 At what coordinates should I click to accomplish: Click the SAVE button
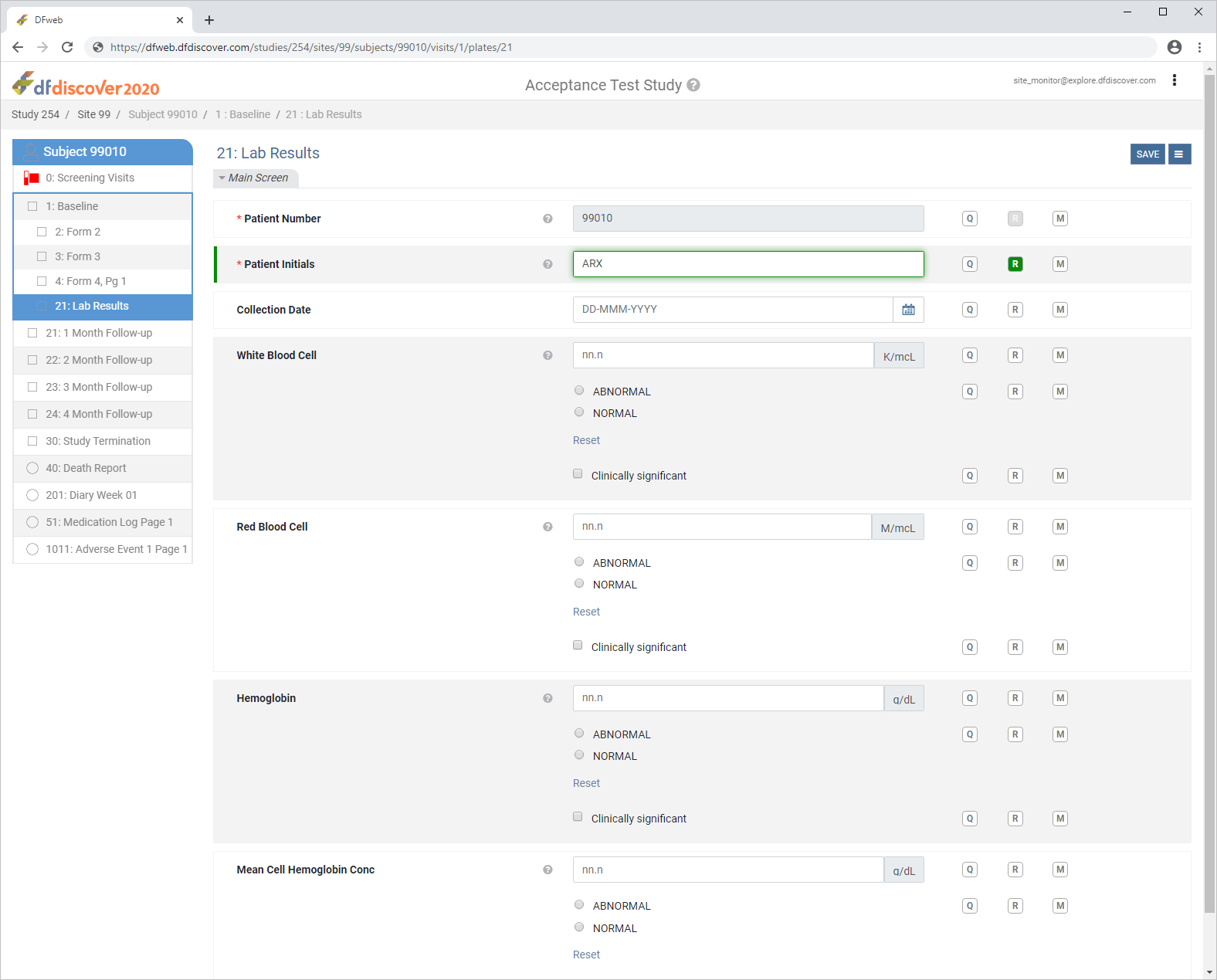pos(1147,154)
